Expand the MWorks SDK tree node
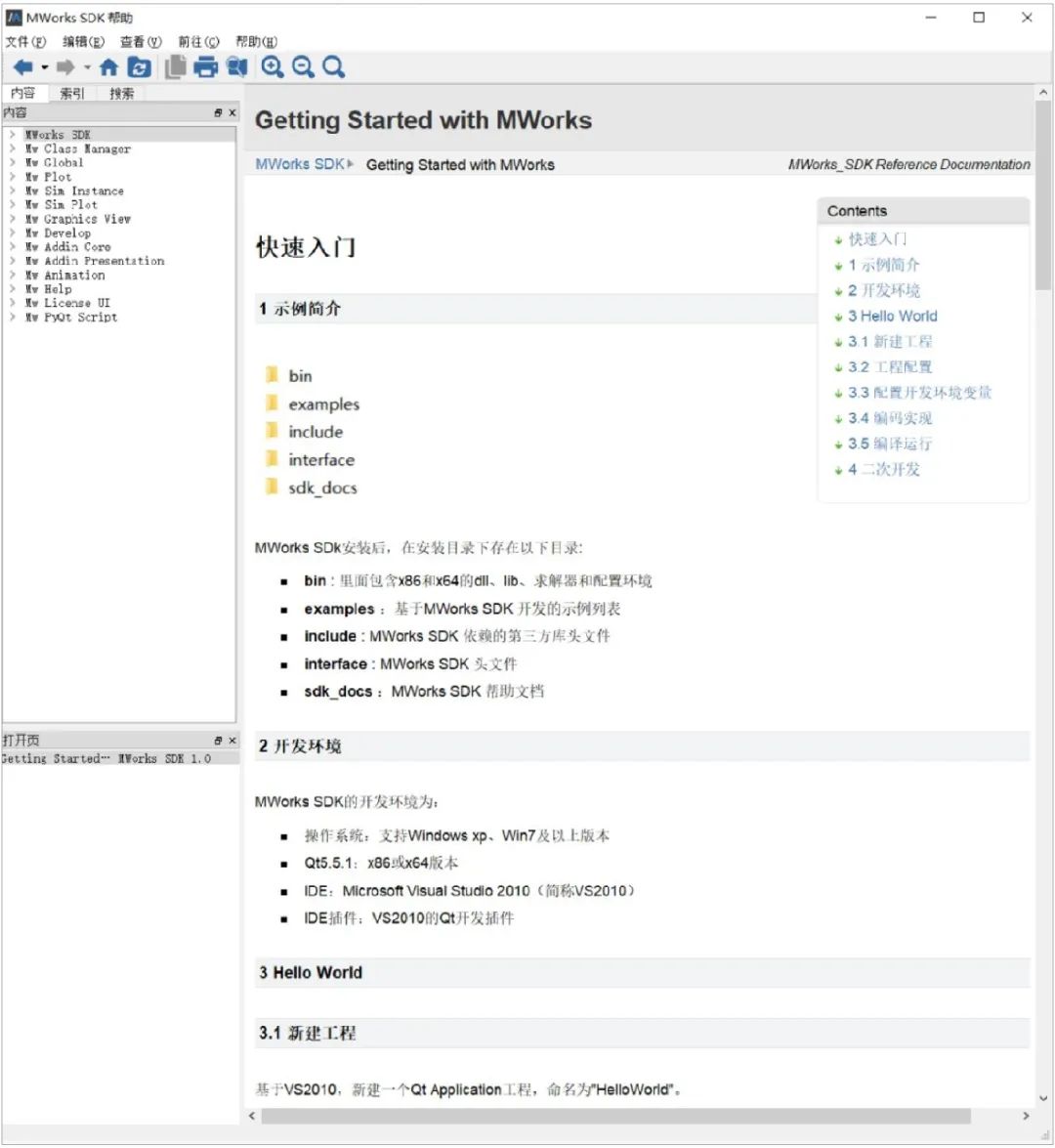Image resolution: width=1055 pixels, height=1148 pixels. point(13,135)
